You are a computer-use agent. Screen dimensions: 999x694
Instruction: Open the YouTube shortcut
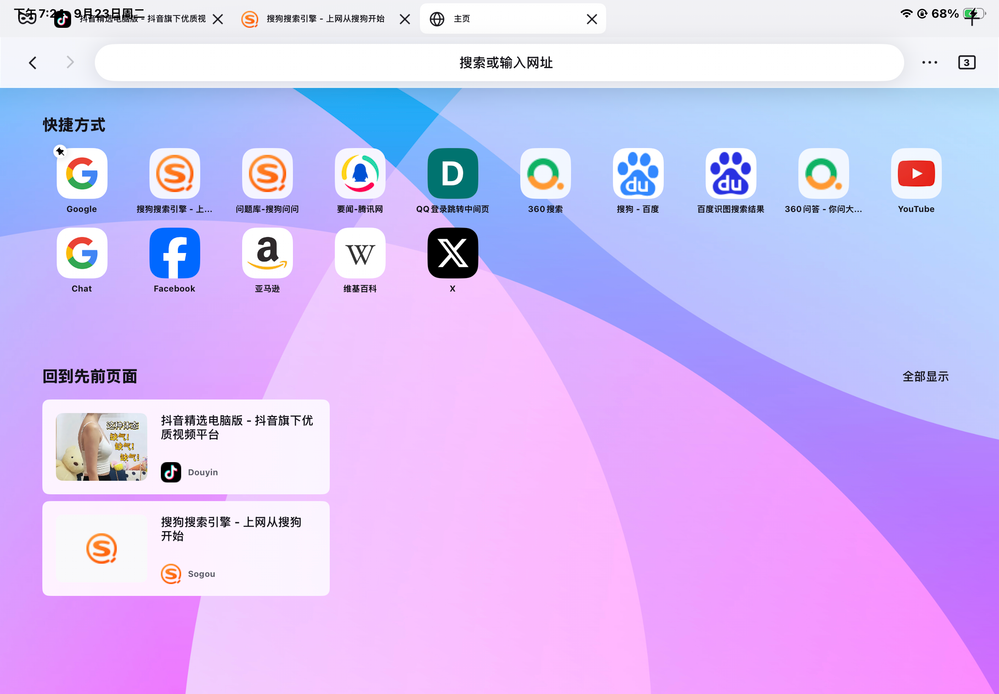tap(915, 174)
